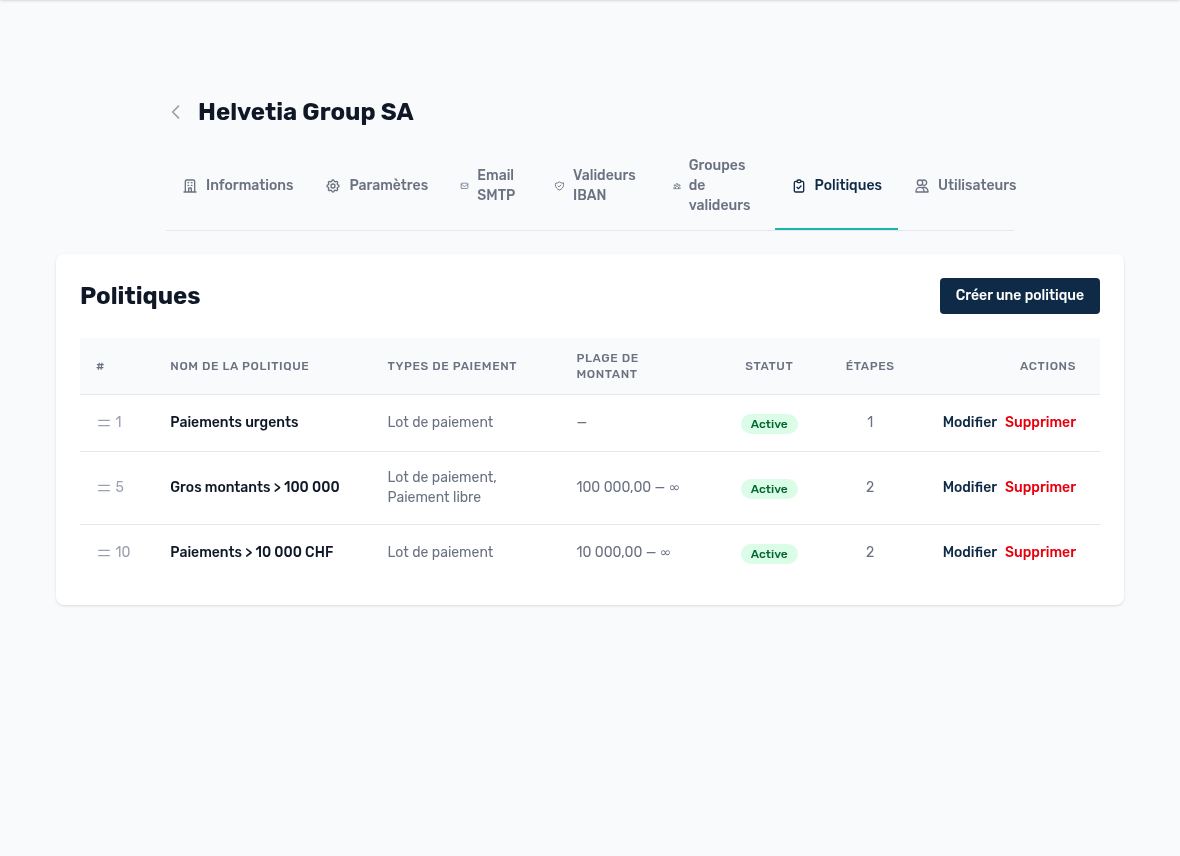The image size is (1180, 856).
Task: Click the group icon for Groupes de valideurs
Action: click(677, 186)
